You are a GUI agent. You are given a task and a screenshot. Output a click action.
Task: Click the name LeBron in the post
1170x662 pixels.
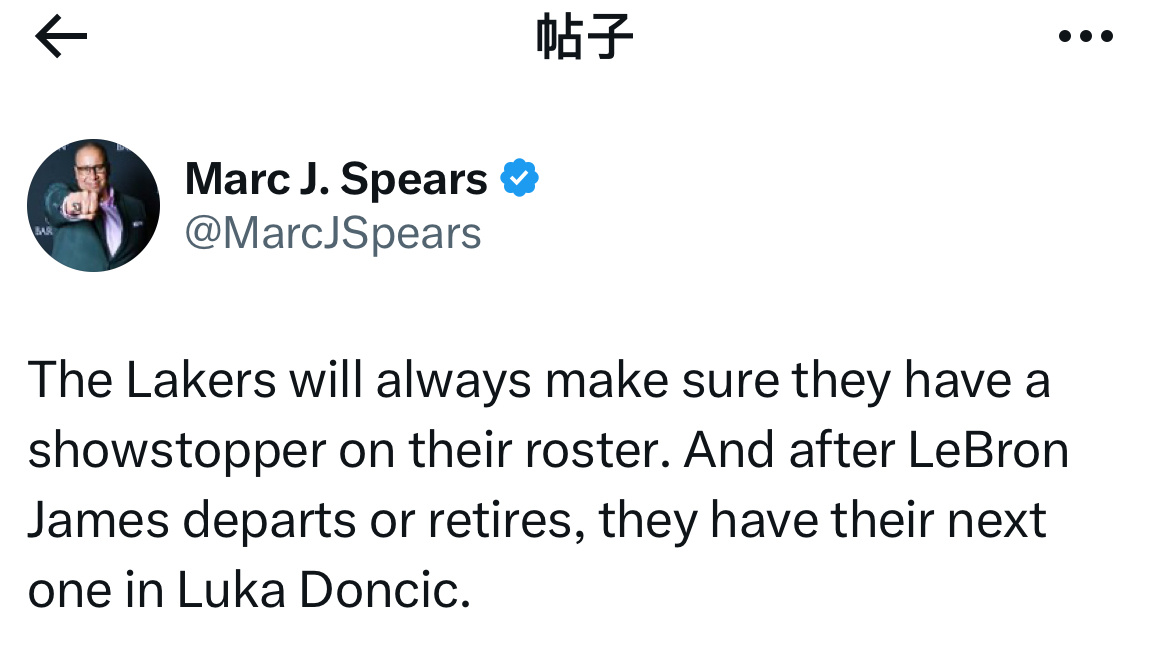pyautogui.click(x=988, y=450)
